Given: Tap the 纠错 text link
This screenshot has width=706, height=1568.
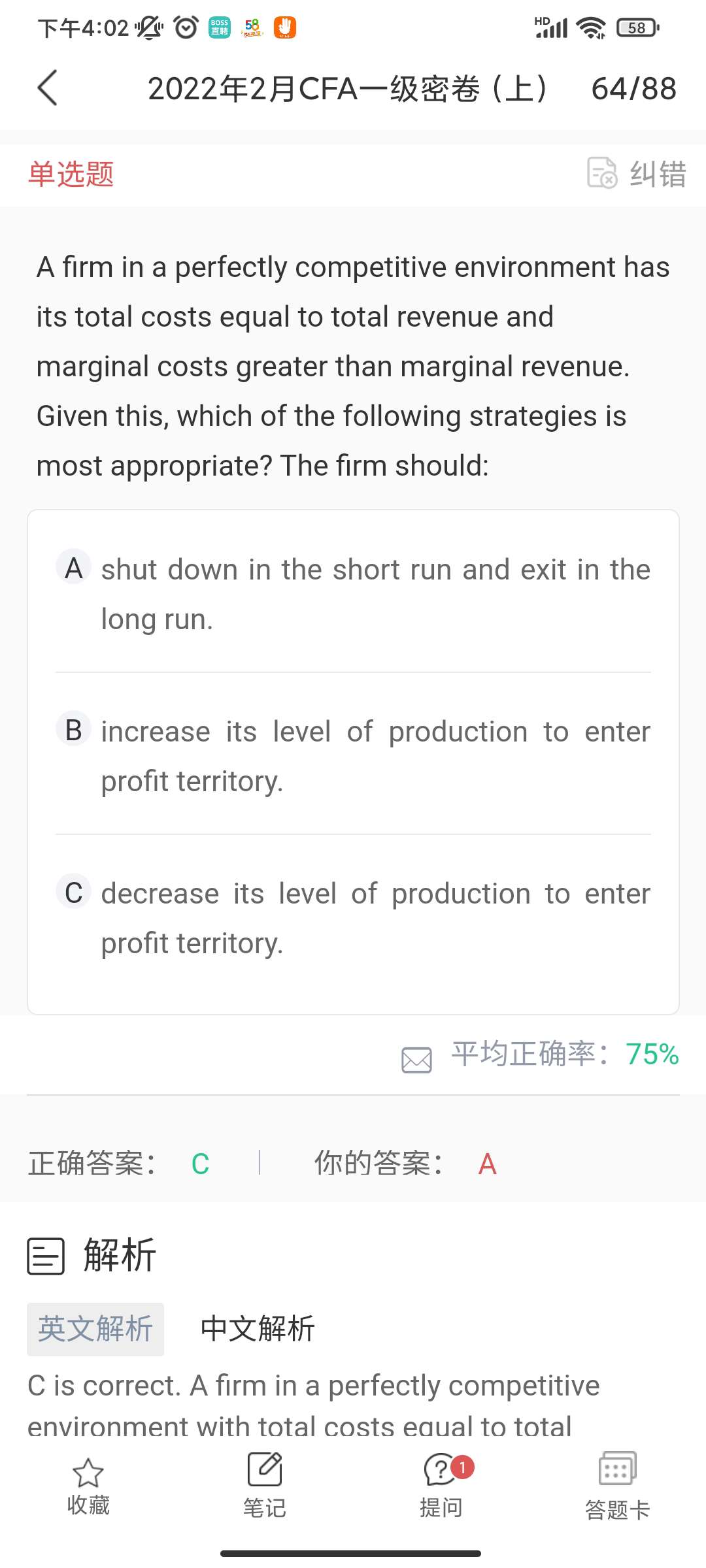Looking at the screenshot, I should [658, 174].
